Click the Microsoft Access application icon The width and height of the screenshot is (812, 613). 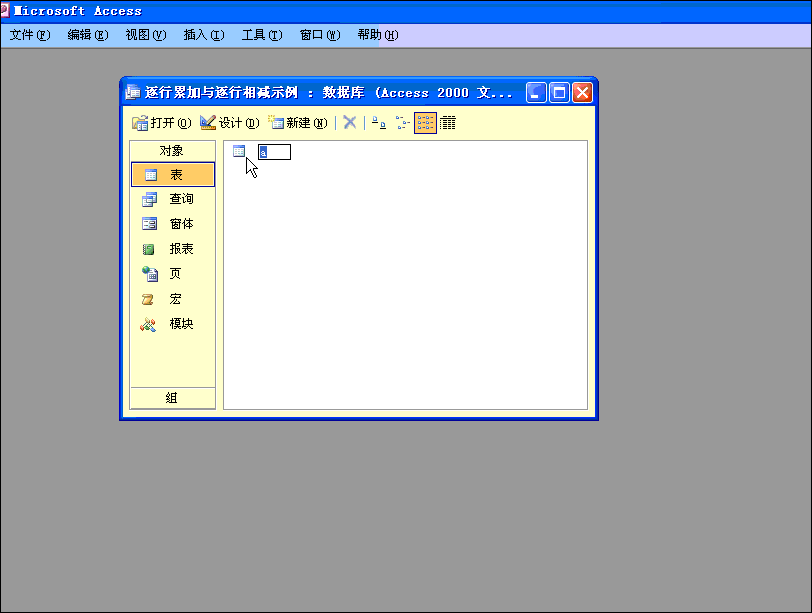click(x=4, y=10)
